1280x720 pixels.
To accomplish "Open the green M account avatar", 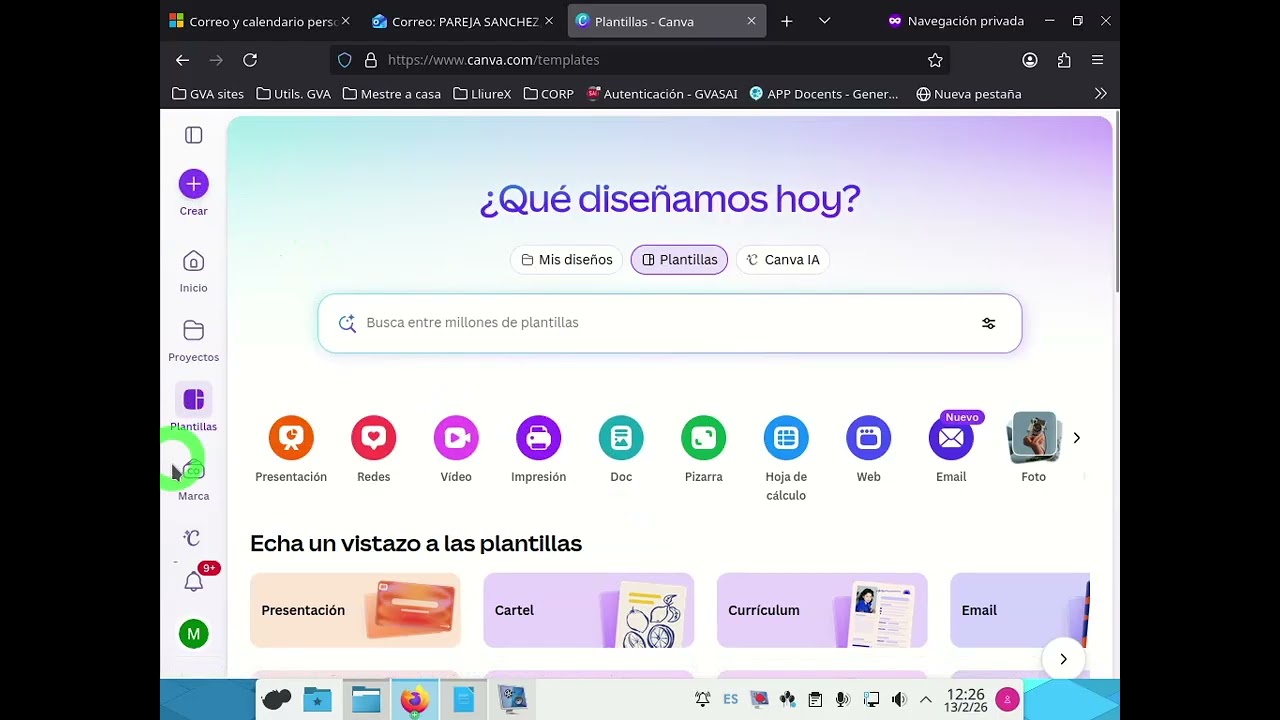I will pyautogui.click(x=194, y=634).
